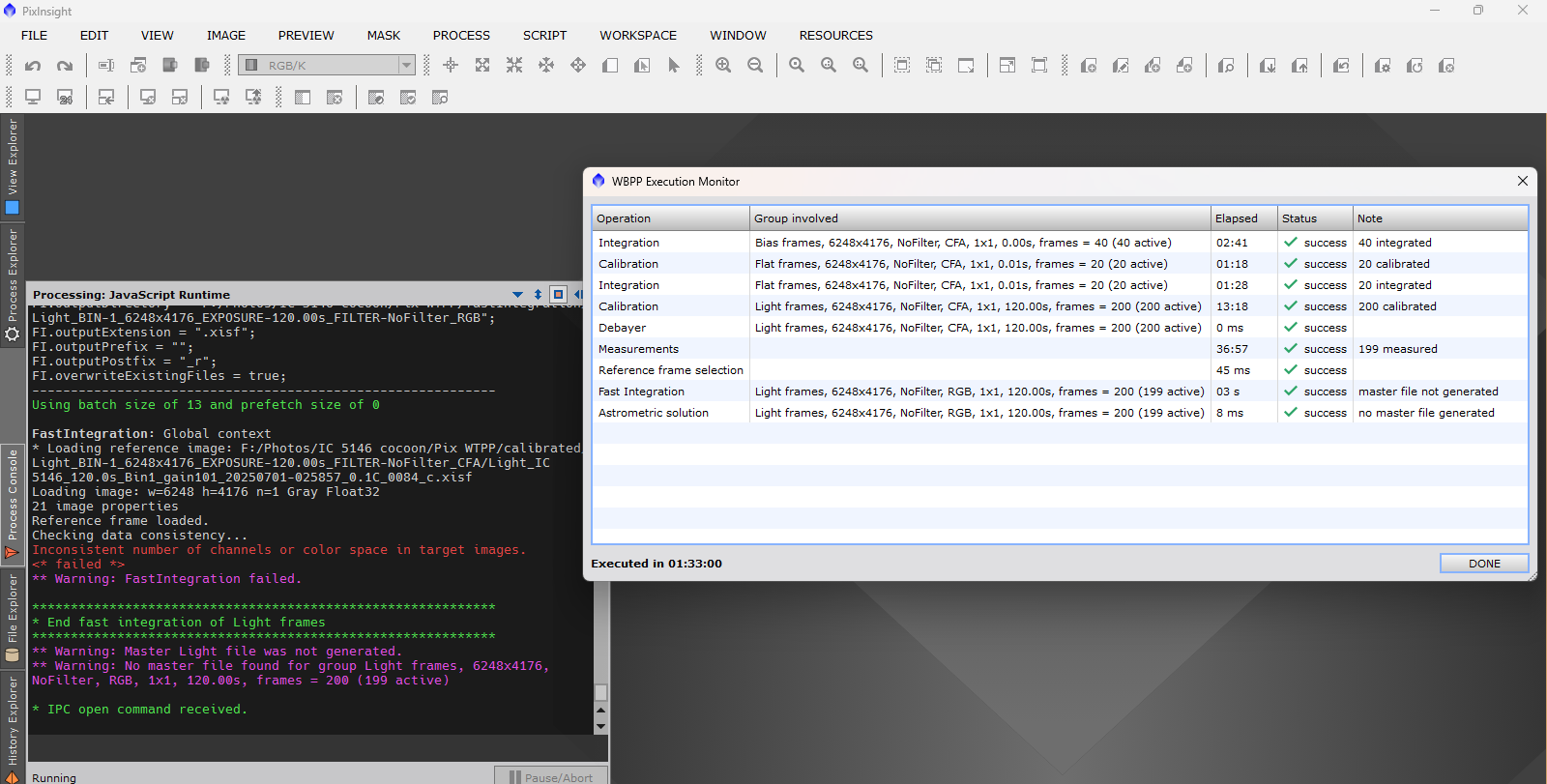Image resolution: width=1547 pixels, height=784 pixels.
Task: Select the Zoom Out magnifier tool
Action: click(x=755, y=66)
